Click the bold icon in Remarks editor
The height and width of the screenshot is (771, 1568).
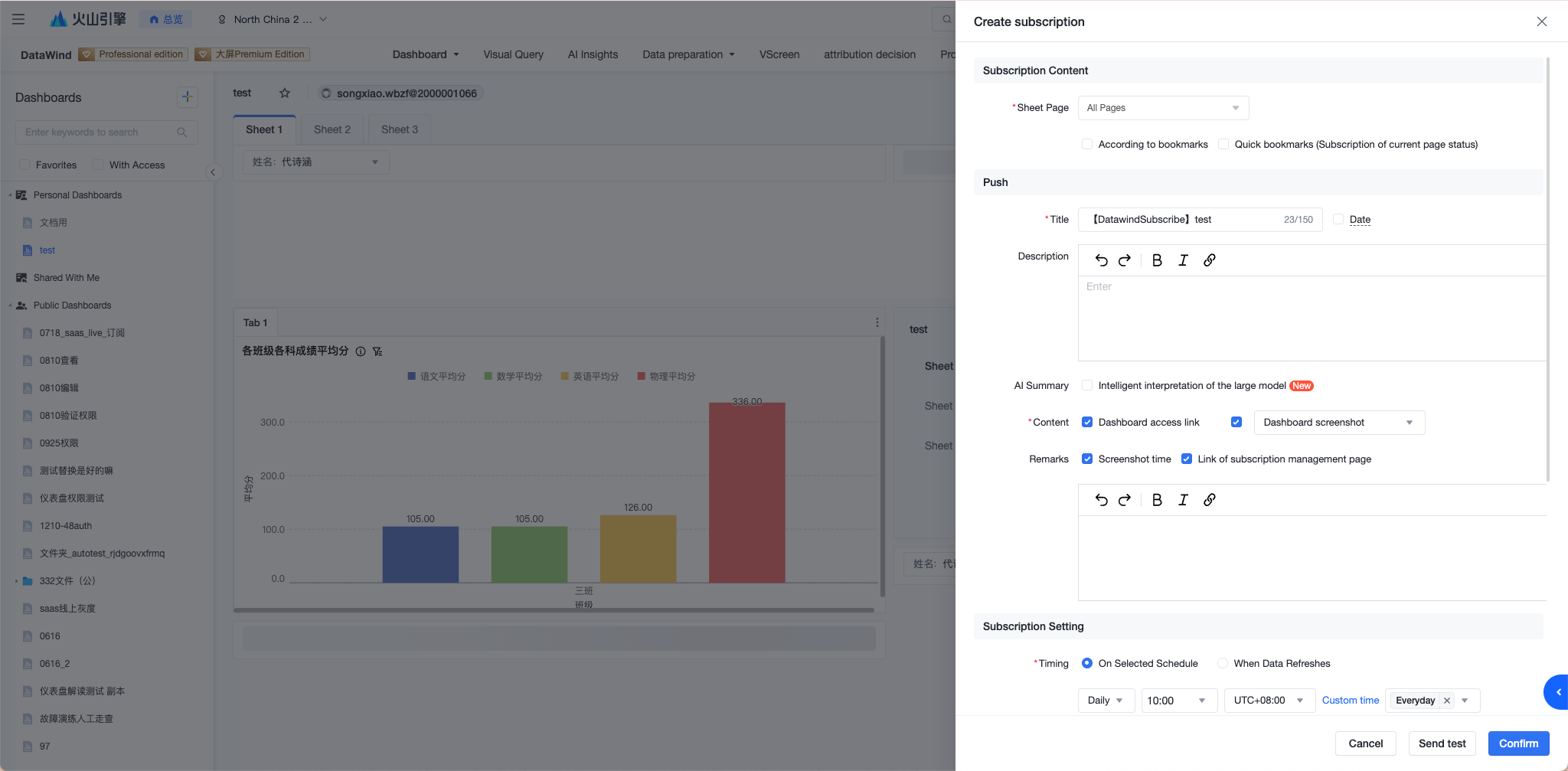pyautogui.click(x=1157, y=500)
